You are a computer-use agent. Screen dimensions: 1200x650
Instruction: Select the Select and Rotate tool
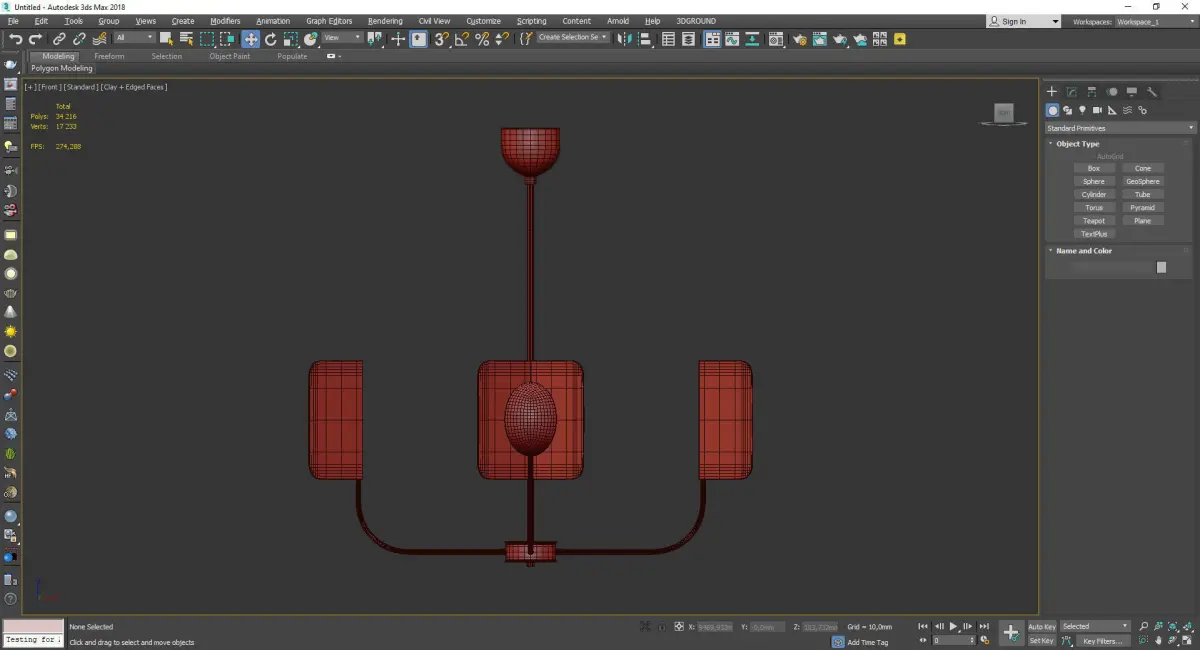(270, 39)
